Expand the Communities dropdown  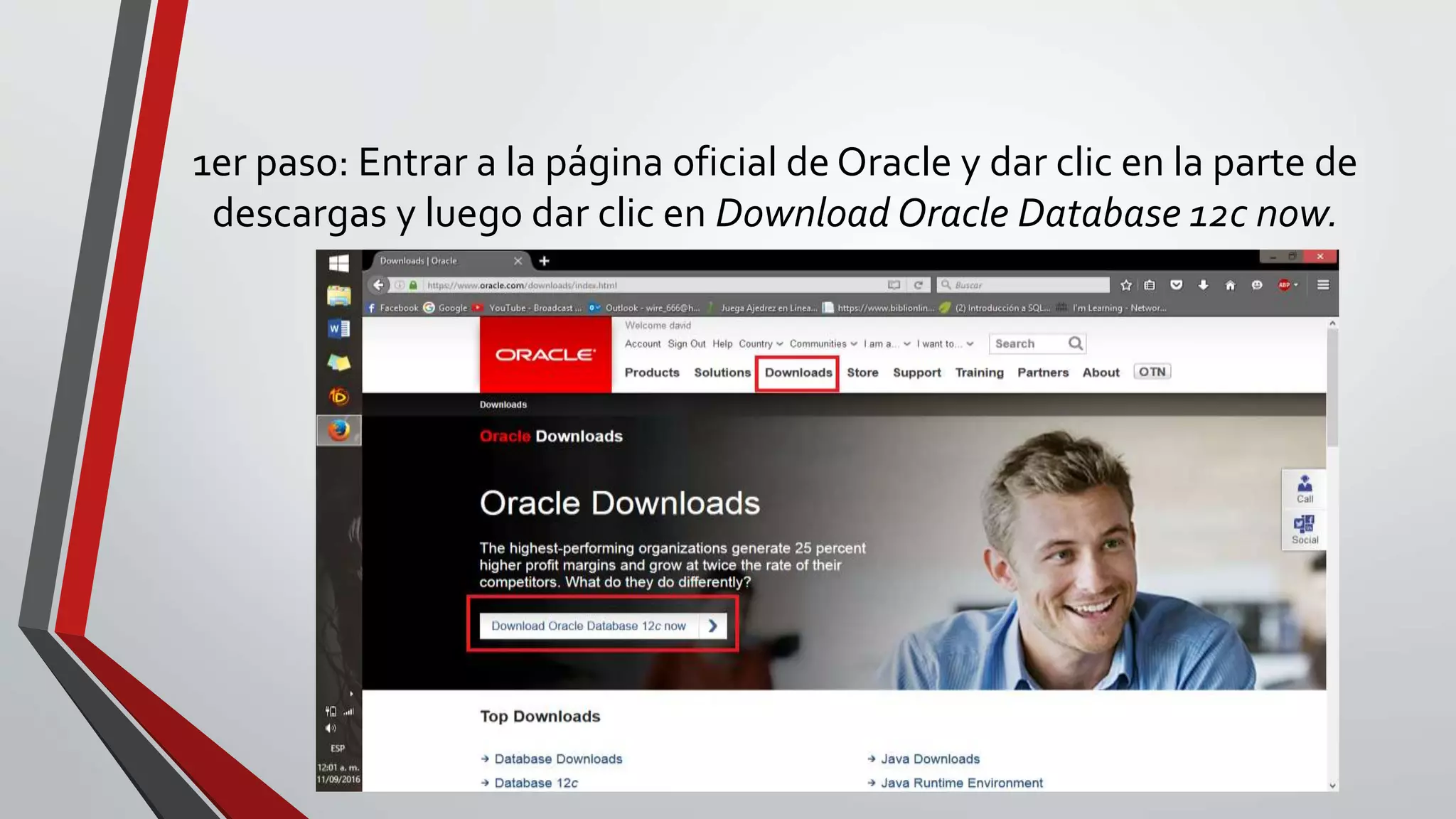coord(823,344)
